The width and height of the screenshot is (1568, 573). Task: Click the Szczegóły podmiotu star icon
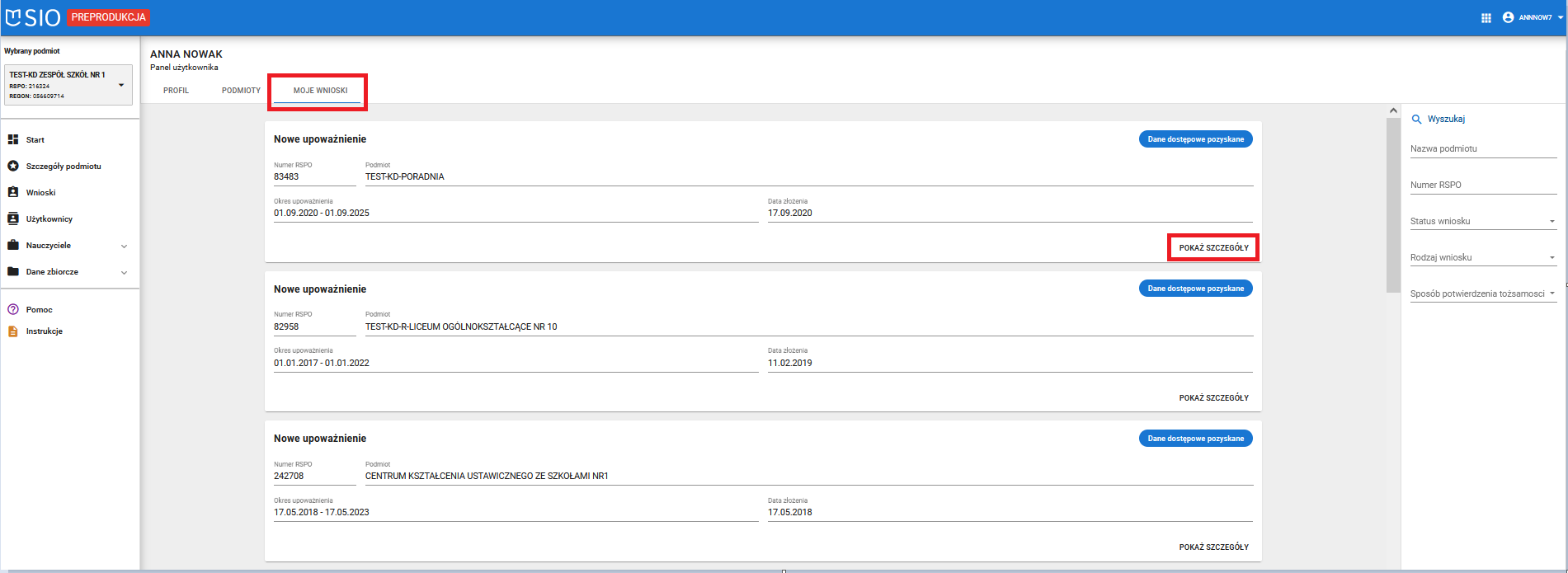pos(13,167)
